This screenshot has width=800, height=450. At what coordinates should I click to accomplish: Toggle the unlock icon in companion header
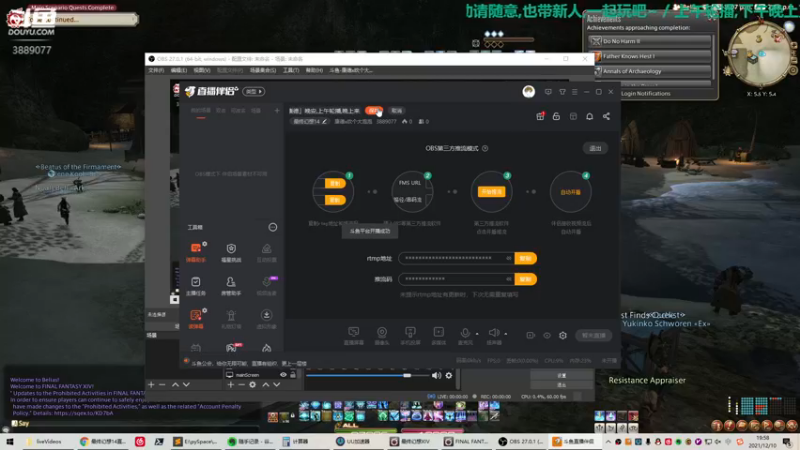[x=556, y=116]
